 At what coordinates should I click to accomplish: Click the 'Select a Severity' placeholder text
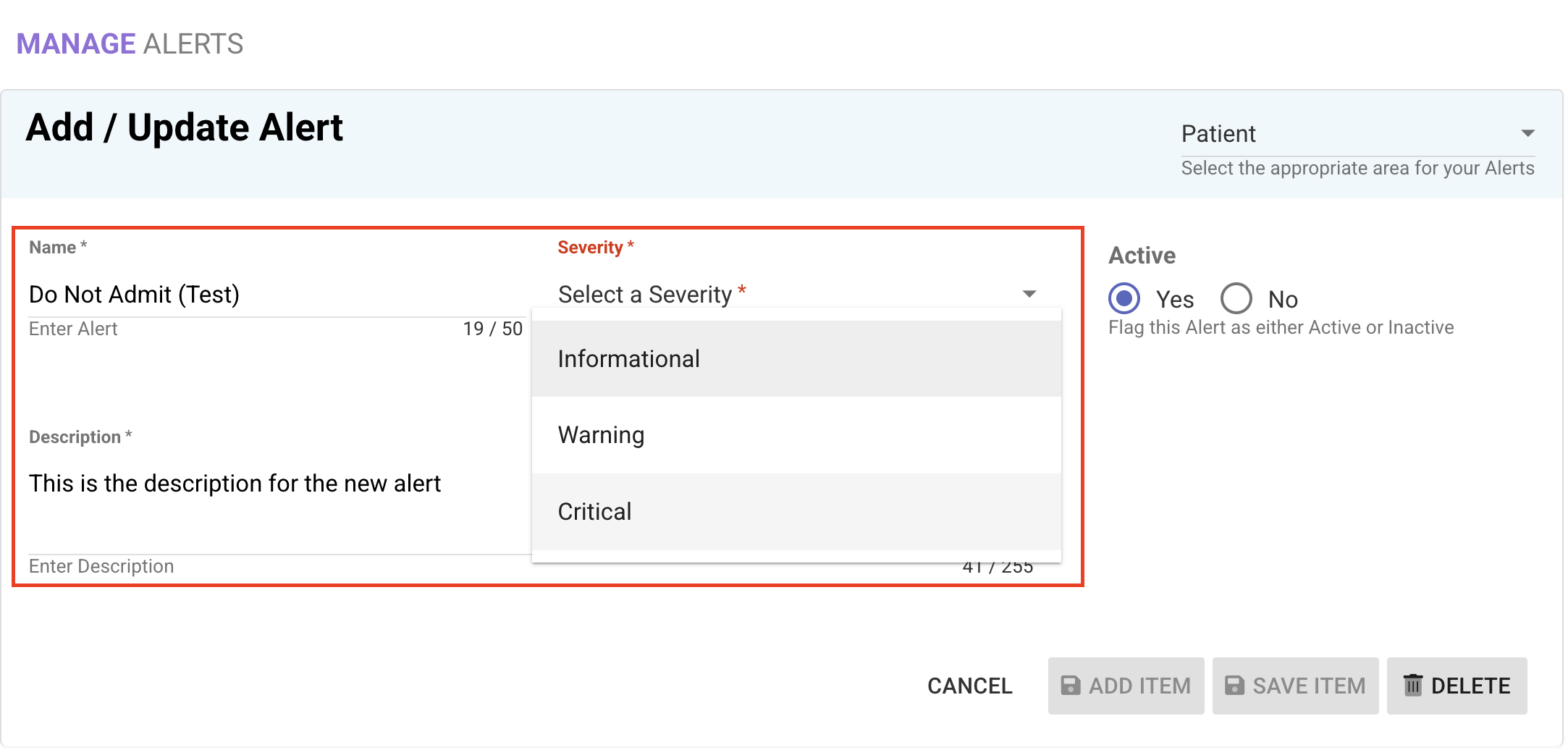(x=645, y=295)
